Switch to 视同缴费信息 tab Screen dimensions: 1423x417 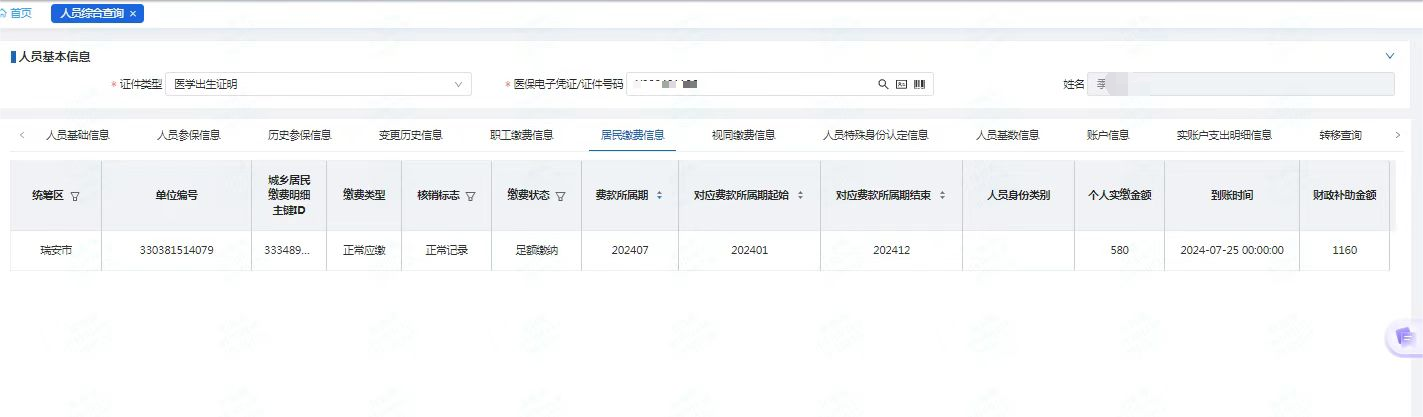(743, 135)
